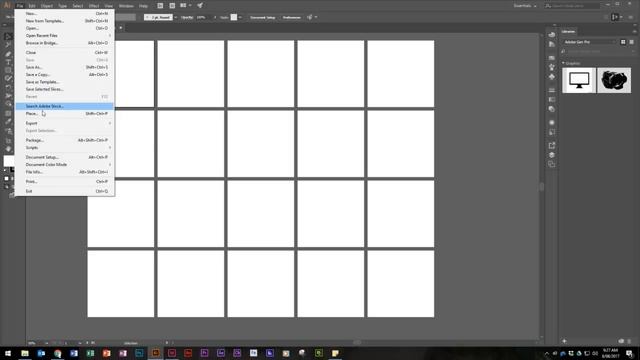Click Preferences button in control bar
This screenshot has width=640, height=360.
pyautogui.click(x=291, y=18)
